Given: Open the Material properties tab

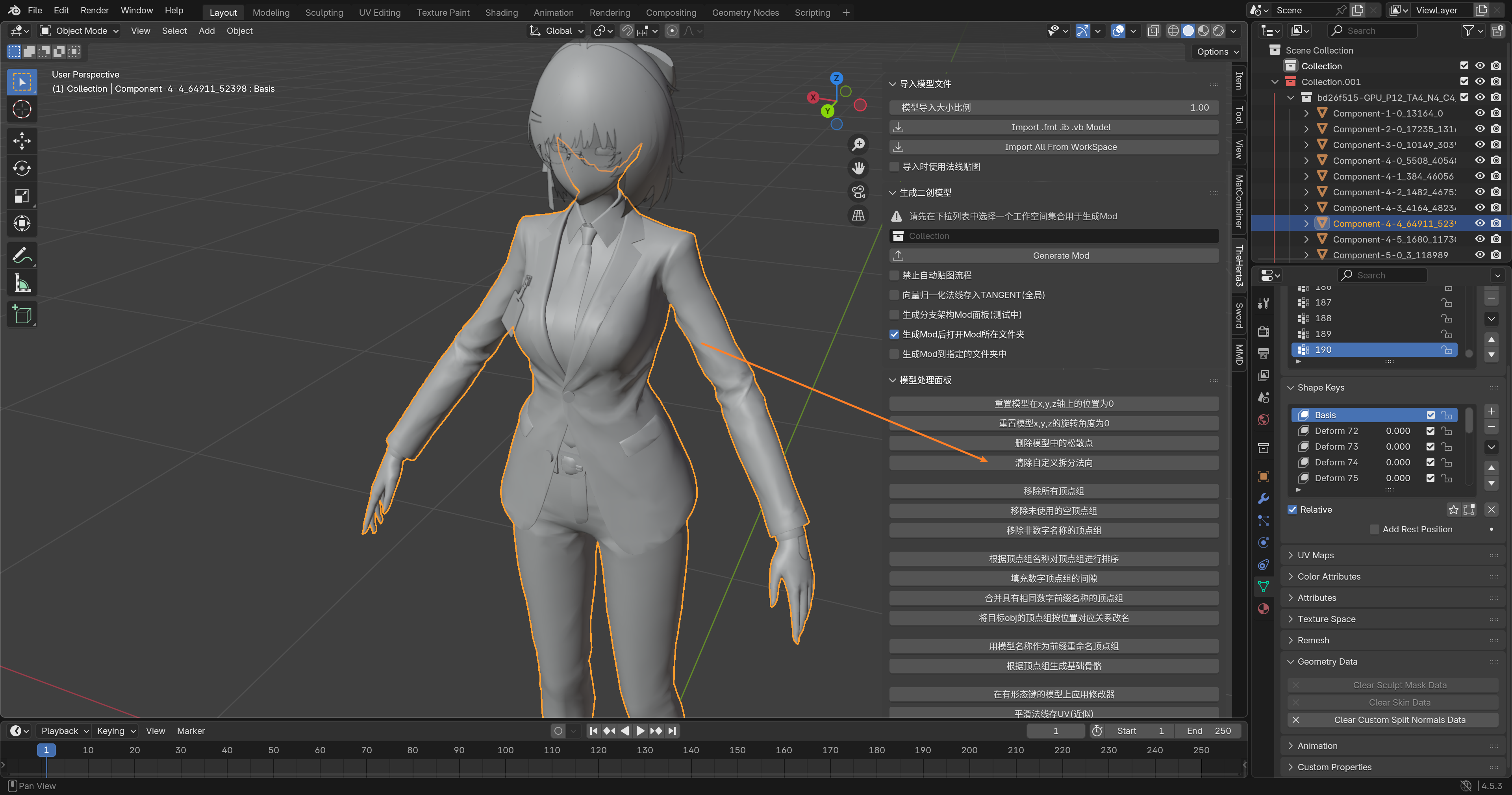Looking at the screenshot, I should point(1264,609).
